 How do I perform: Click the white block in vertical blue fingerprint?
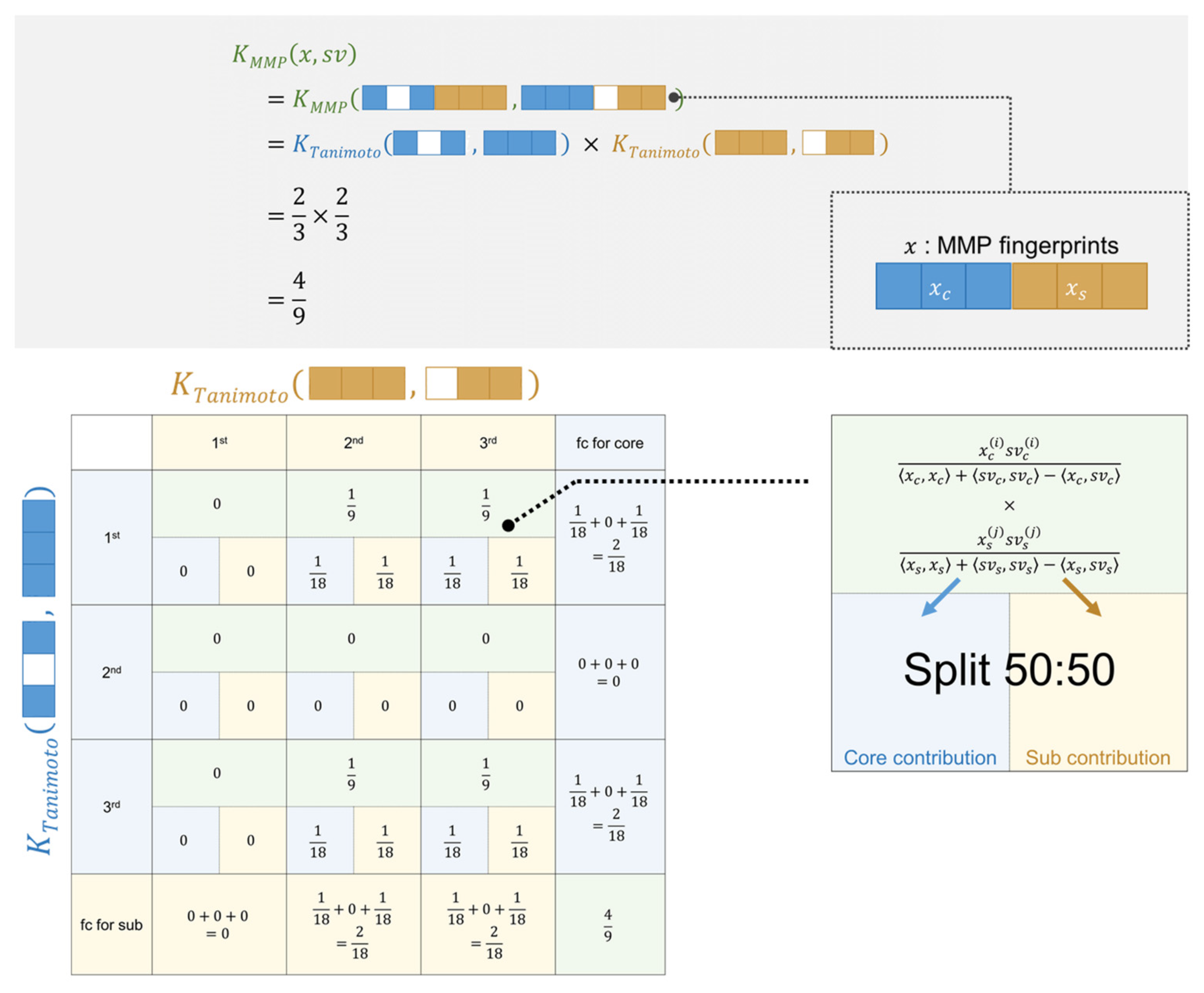[39, 669]
